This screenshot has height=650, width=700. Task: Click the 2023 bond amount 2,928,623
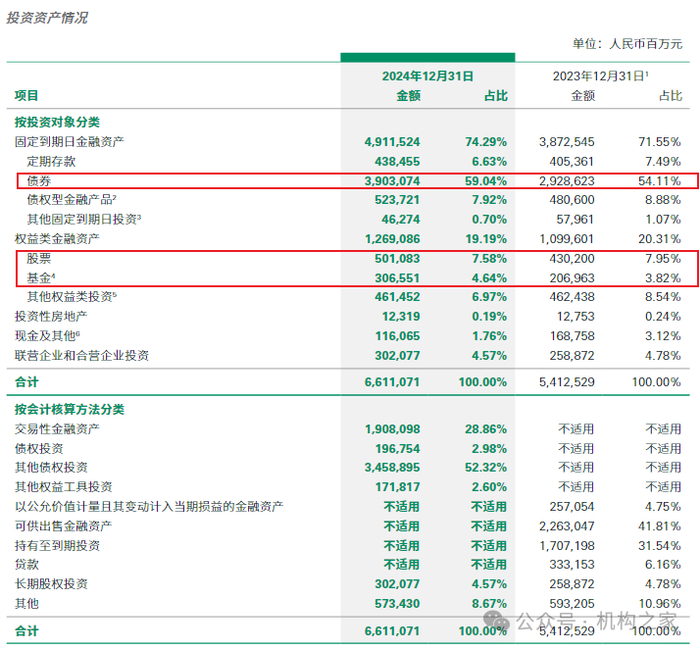(x=567, y=181)
